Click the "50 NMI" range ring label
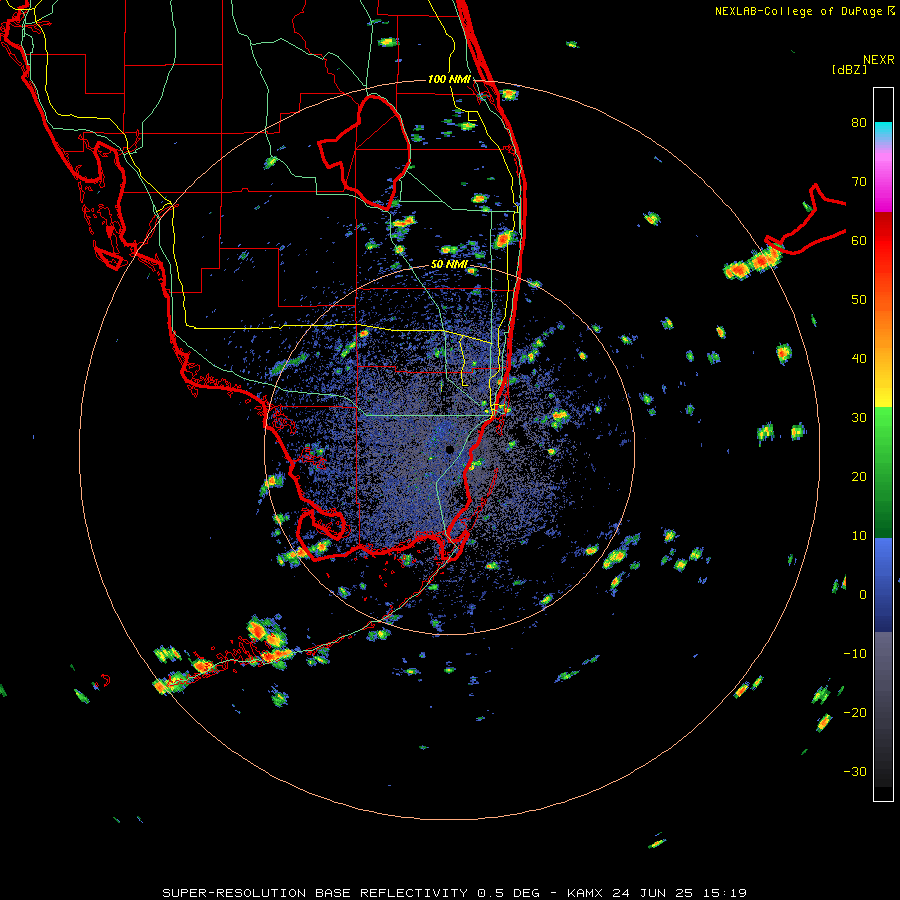The width and height of the screenshot is (900, 900). [x=449, y=265]
